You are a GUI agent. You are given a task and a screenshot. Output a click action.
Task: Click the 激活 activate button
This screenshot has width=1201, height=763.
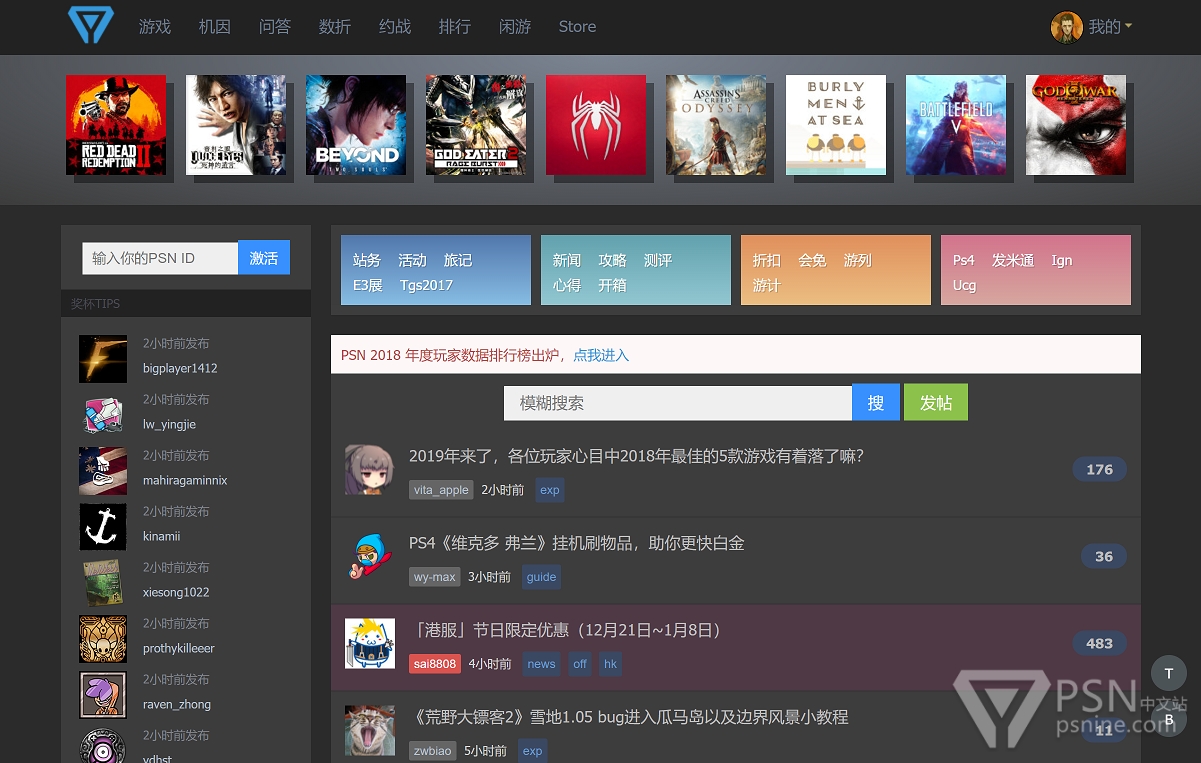pos(264,258)
